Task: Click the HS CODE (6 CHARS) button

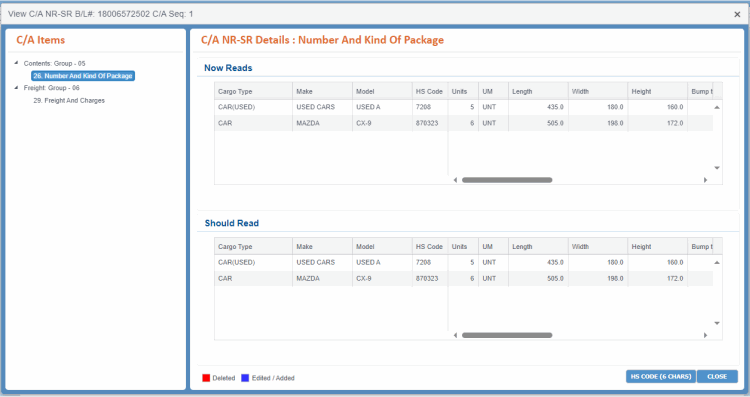Action: [661, 376]
